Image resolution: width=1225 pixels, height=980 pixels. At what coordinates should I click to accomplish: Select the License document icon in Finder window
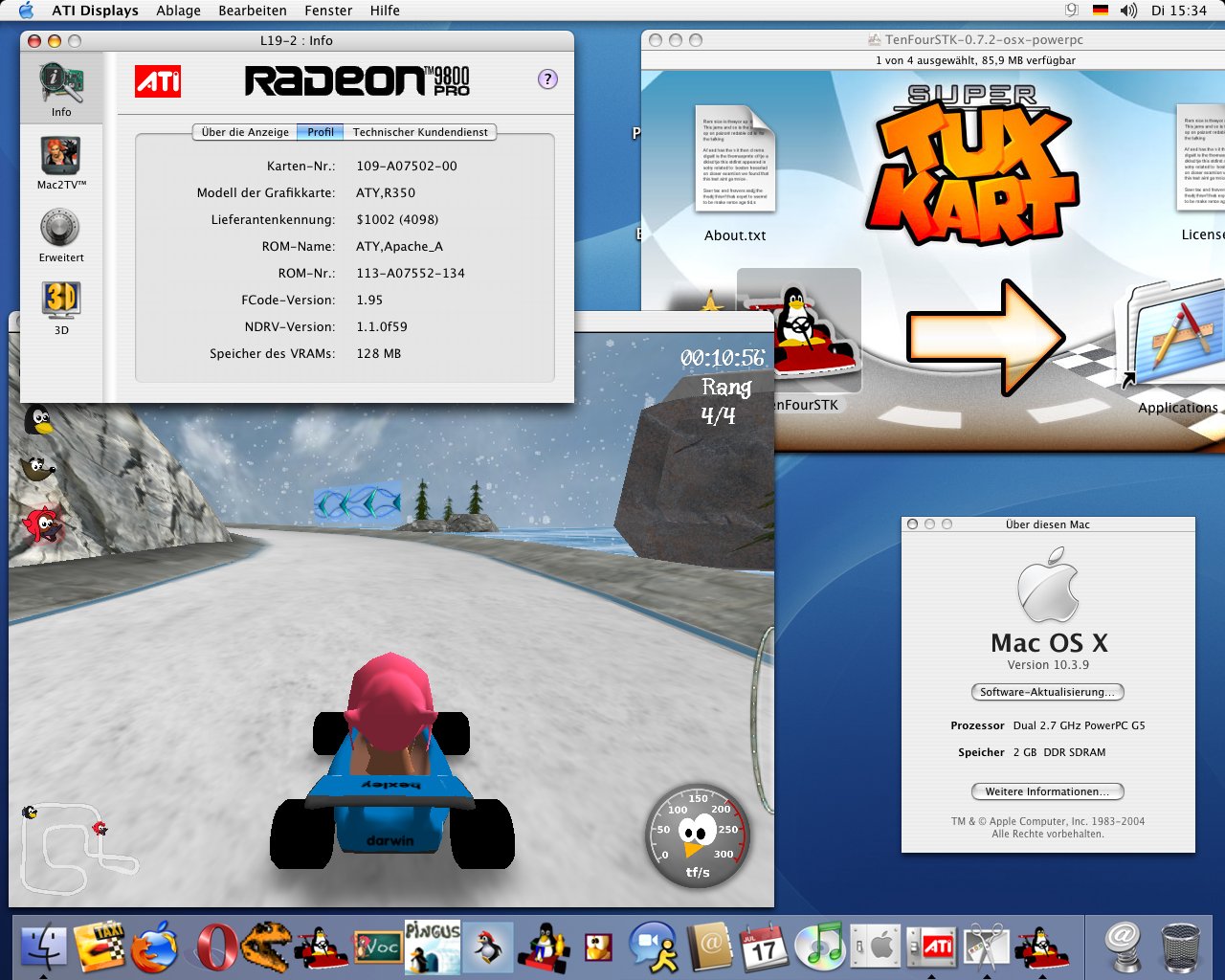(x=1202, y=158)
